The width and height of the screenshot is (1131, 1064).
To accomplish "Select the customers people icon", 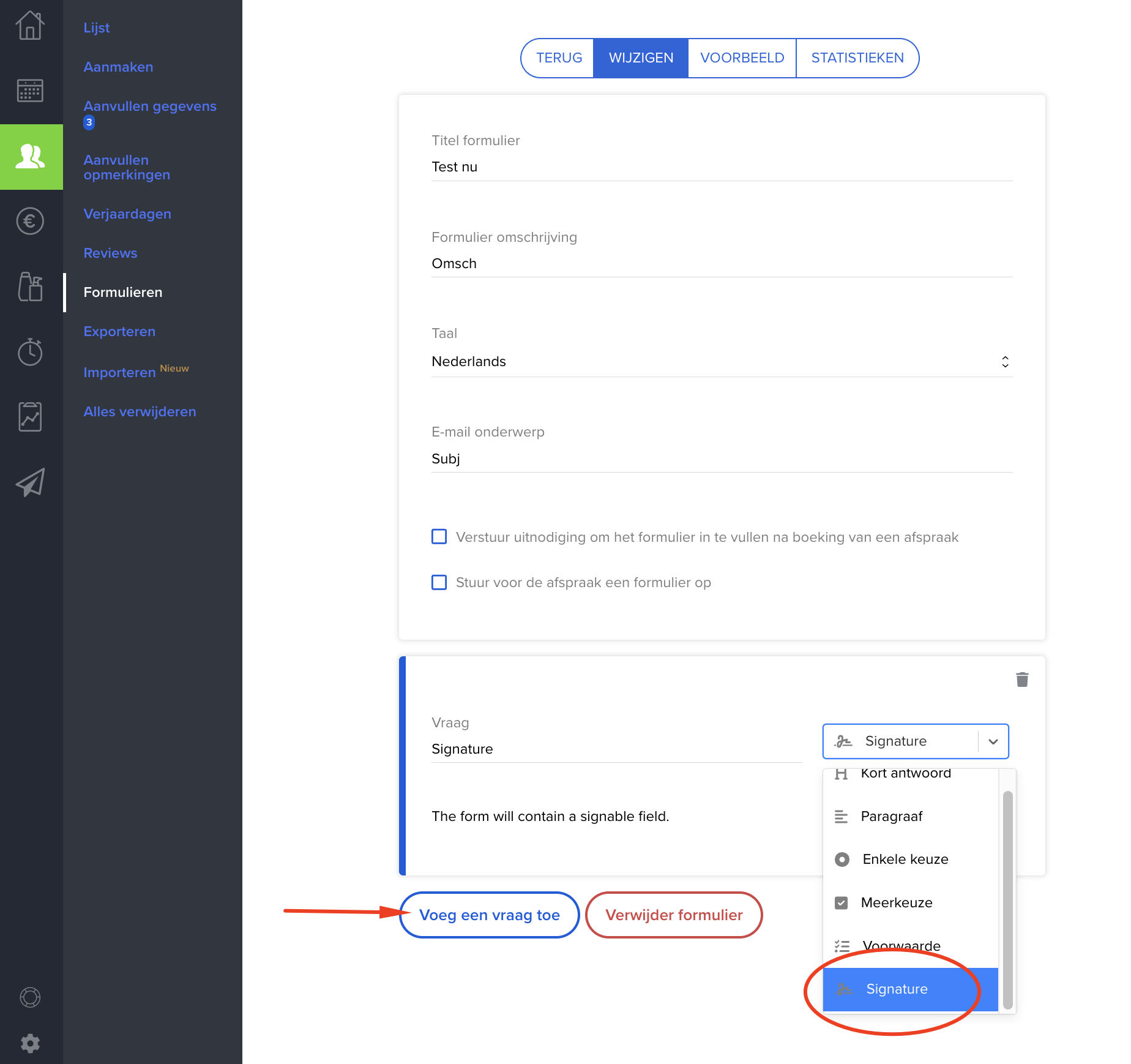I will tap(30, 157).
